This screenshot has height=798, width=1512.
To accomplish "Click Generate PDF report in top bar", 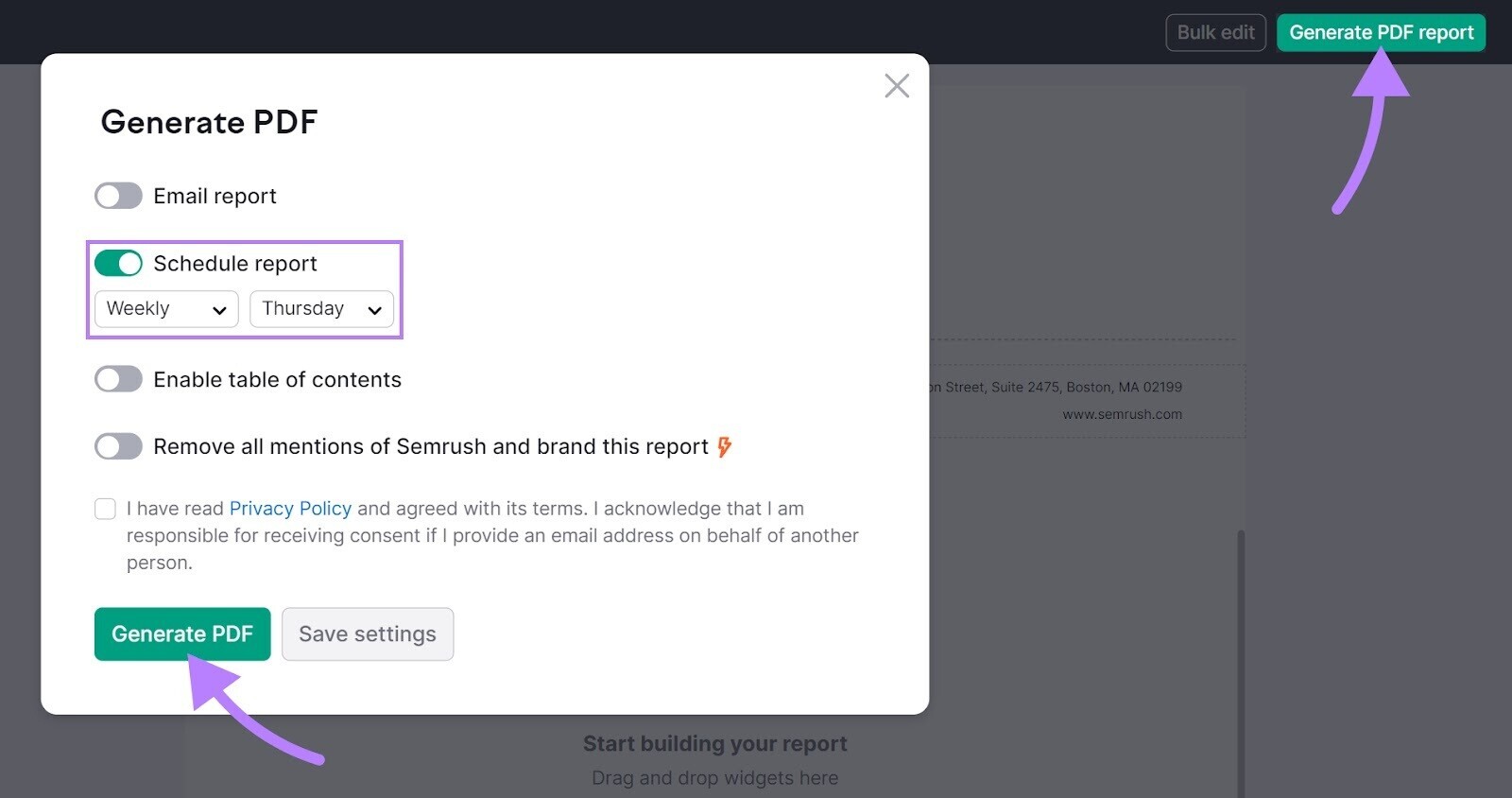I will pos(1381,32).
